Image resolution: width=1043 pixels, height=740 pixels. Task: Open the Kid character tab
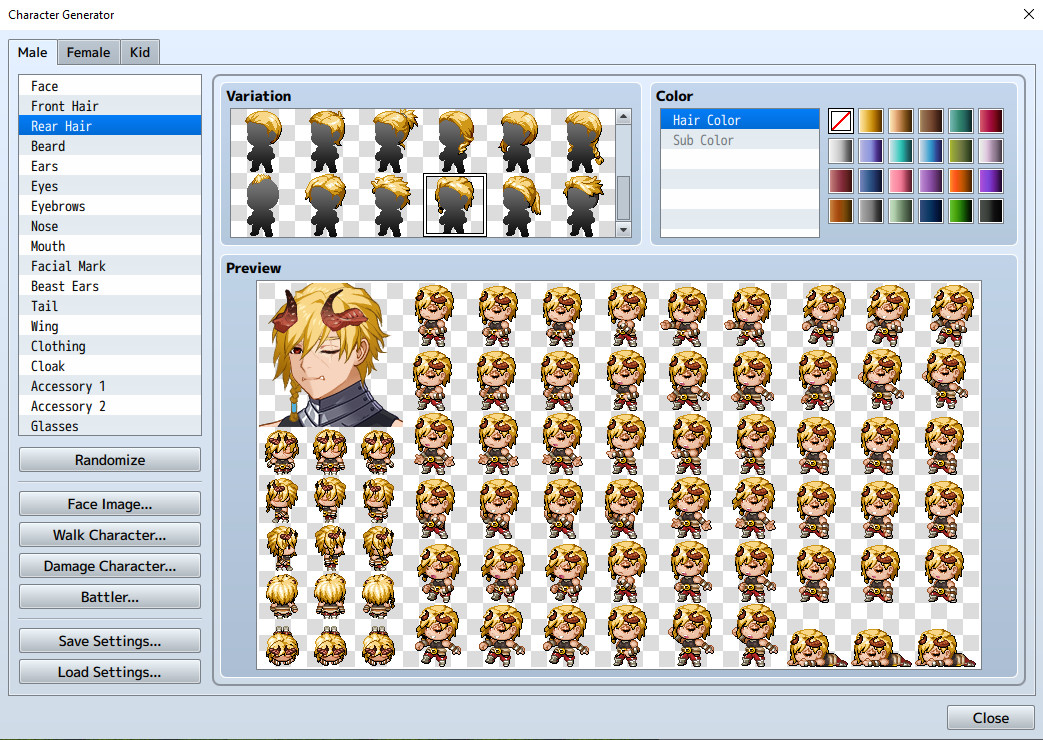(139, 52)
